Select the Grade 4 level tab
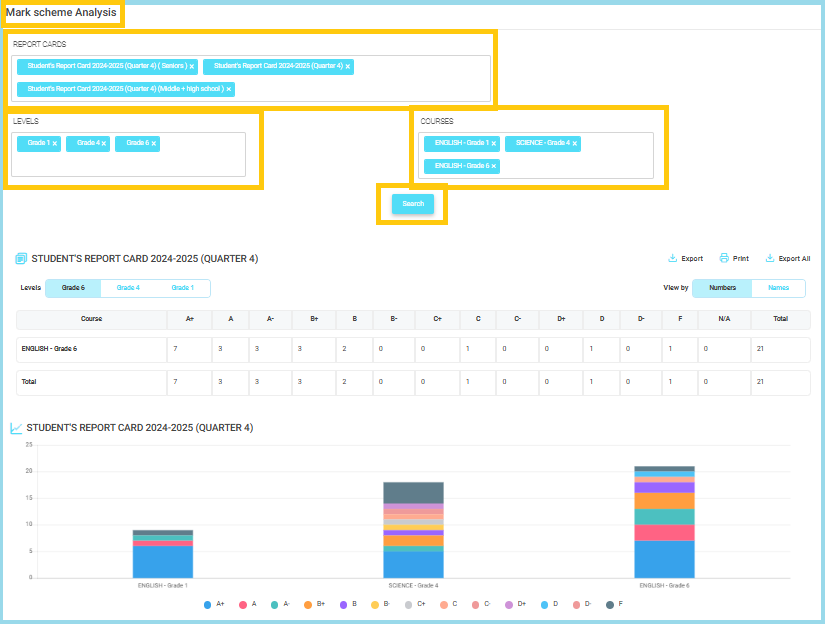Screen dimensions: 825x624 tap(128, 288)
